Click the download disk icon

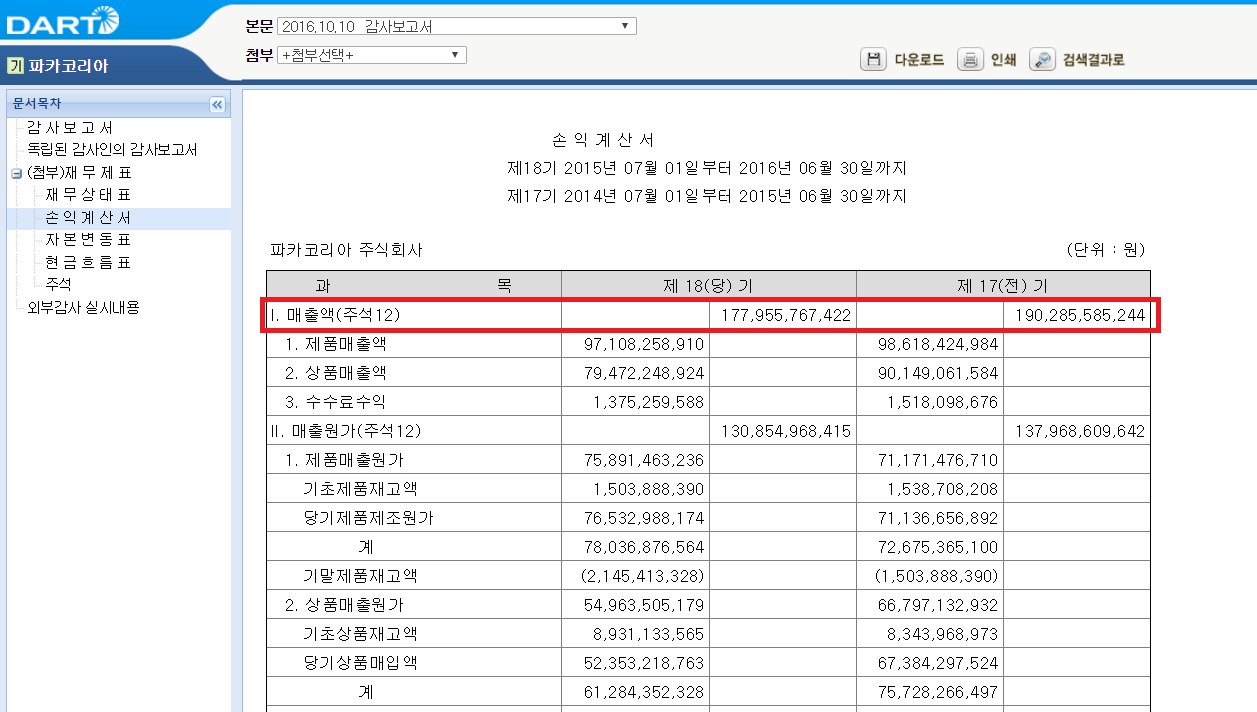point(873,60)
